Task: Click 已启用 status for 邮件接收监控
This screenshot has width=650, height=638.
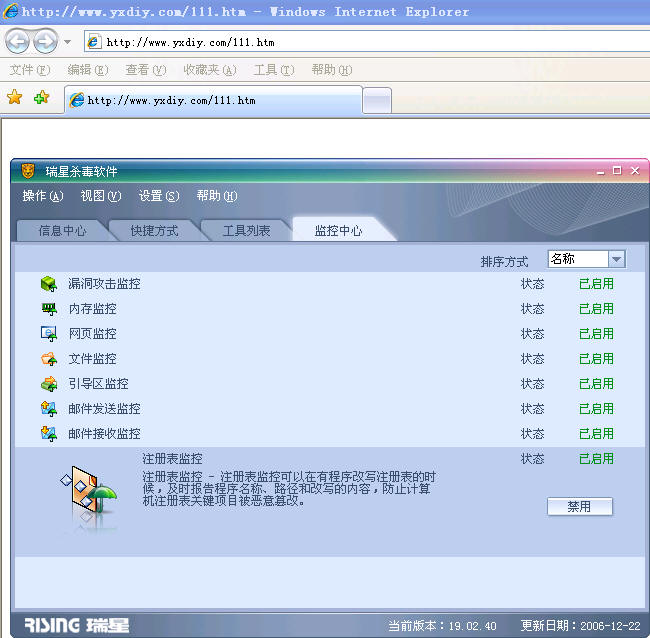Action: pos(596,434)
